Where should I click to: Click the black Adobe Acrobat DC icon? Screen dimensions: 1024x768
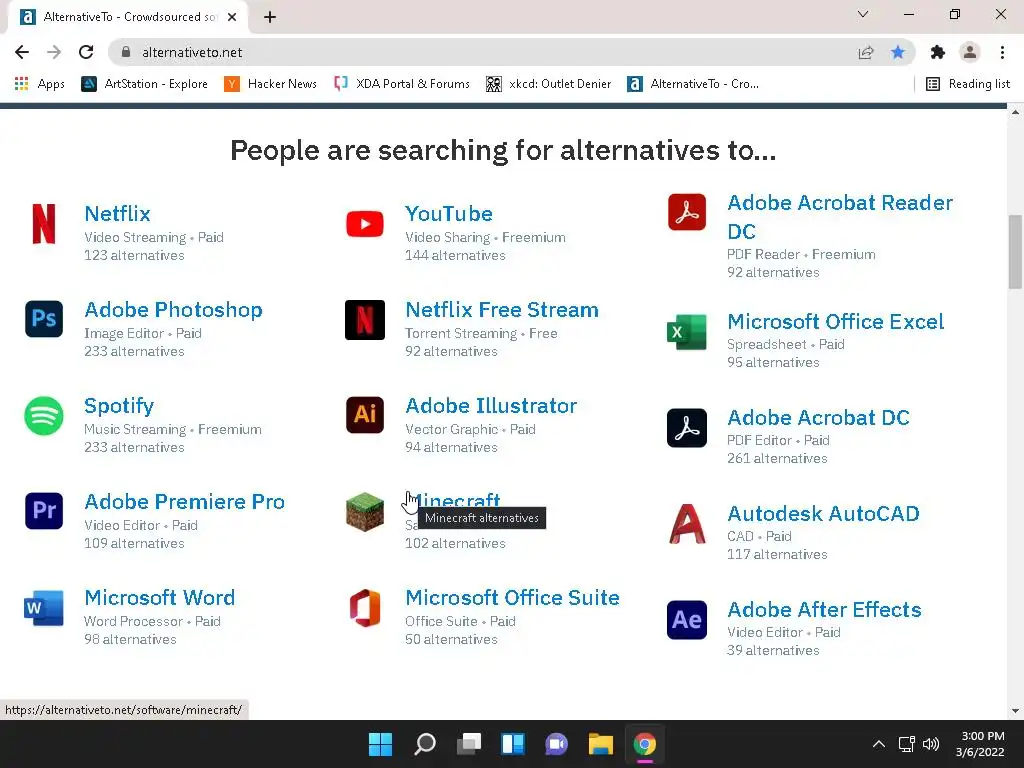tap(687, 428)
